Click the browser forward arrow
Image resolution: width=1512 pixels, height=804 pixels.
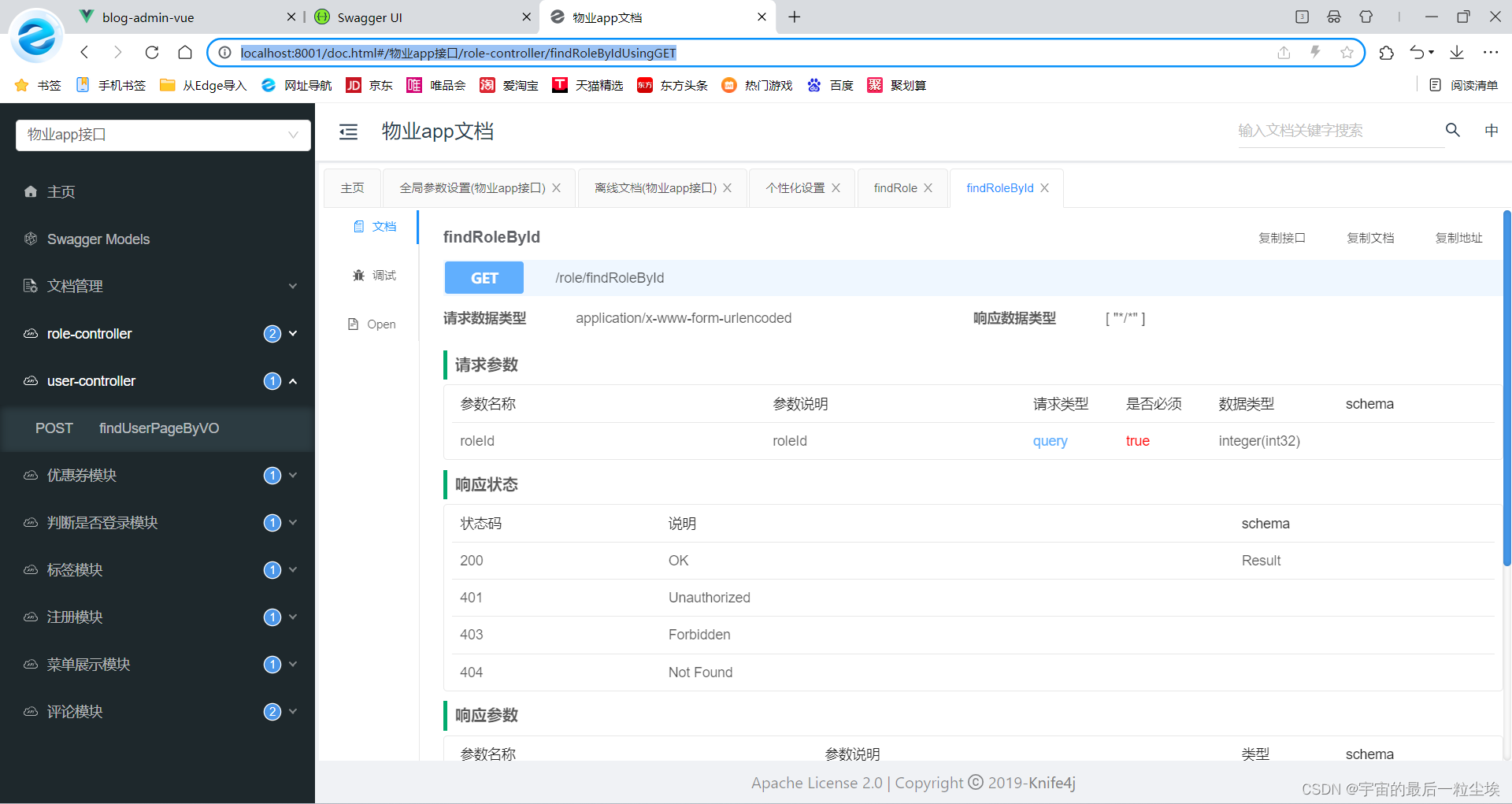(x=118, y=52)
